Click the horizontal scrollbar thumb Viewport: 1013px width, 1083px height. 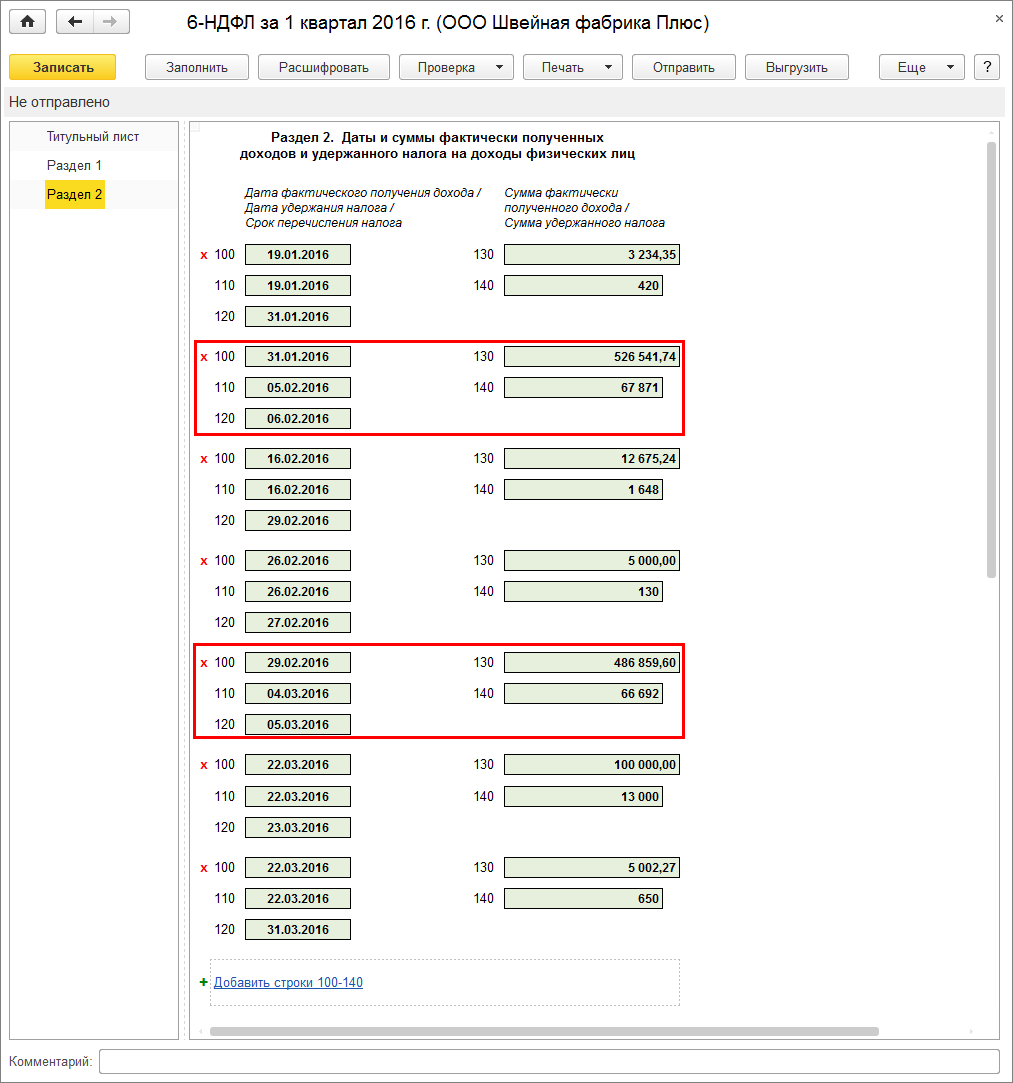click(x=544, y=1031)
